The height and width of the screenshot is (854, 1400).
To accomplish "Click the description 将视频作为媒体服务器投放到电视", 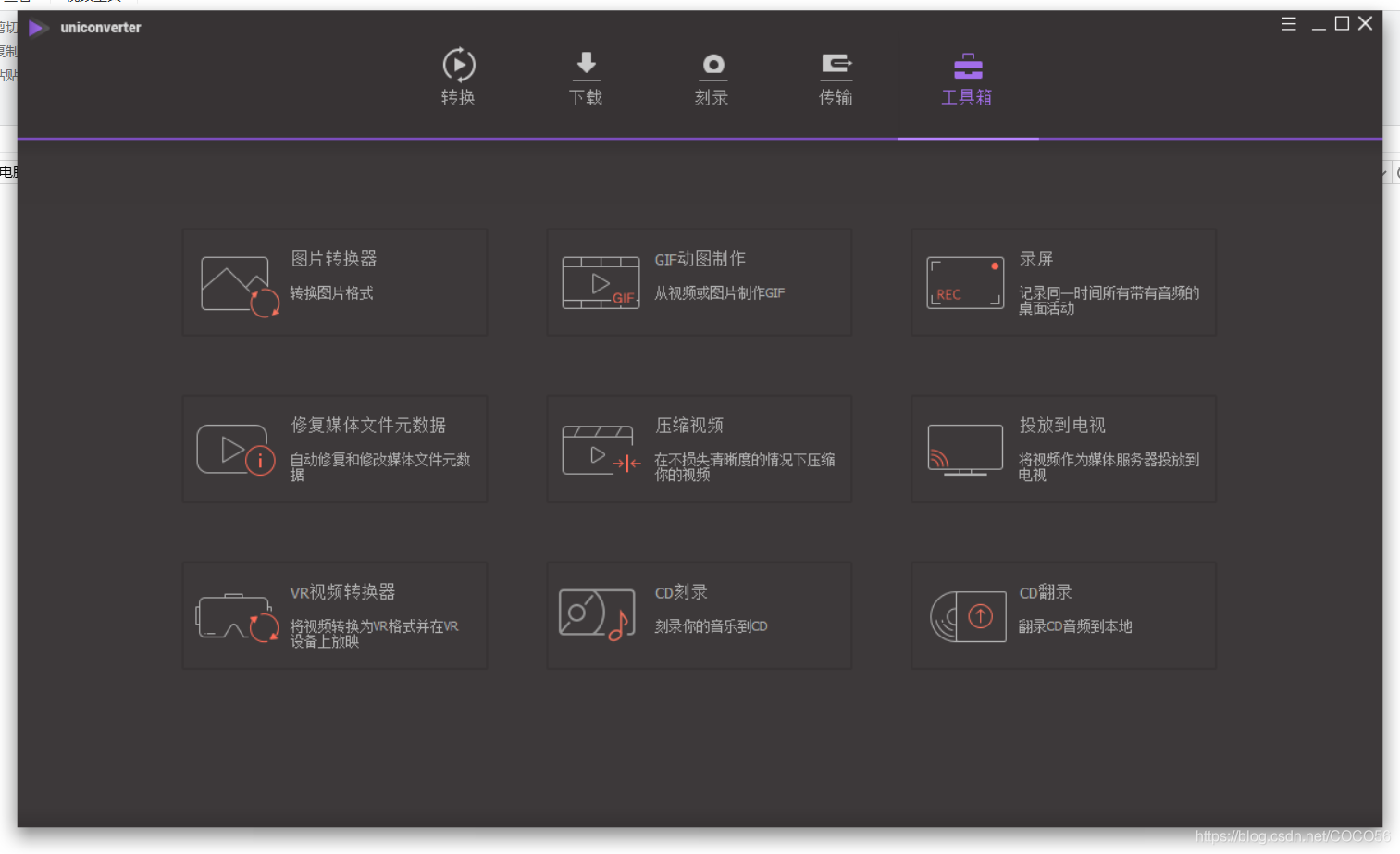I will click(x=1109, y=467).
